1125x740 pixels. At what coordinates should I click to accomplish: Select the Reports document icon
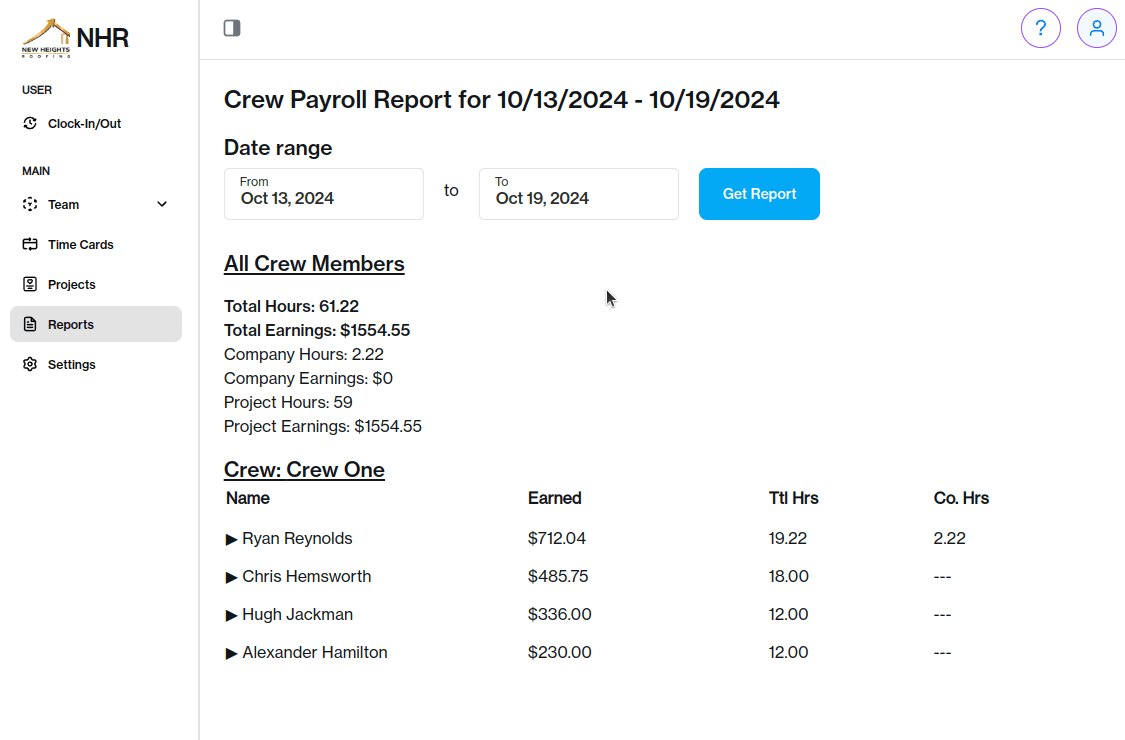point(29,324)
